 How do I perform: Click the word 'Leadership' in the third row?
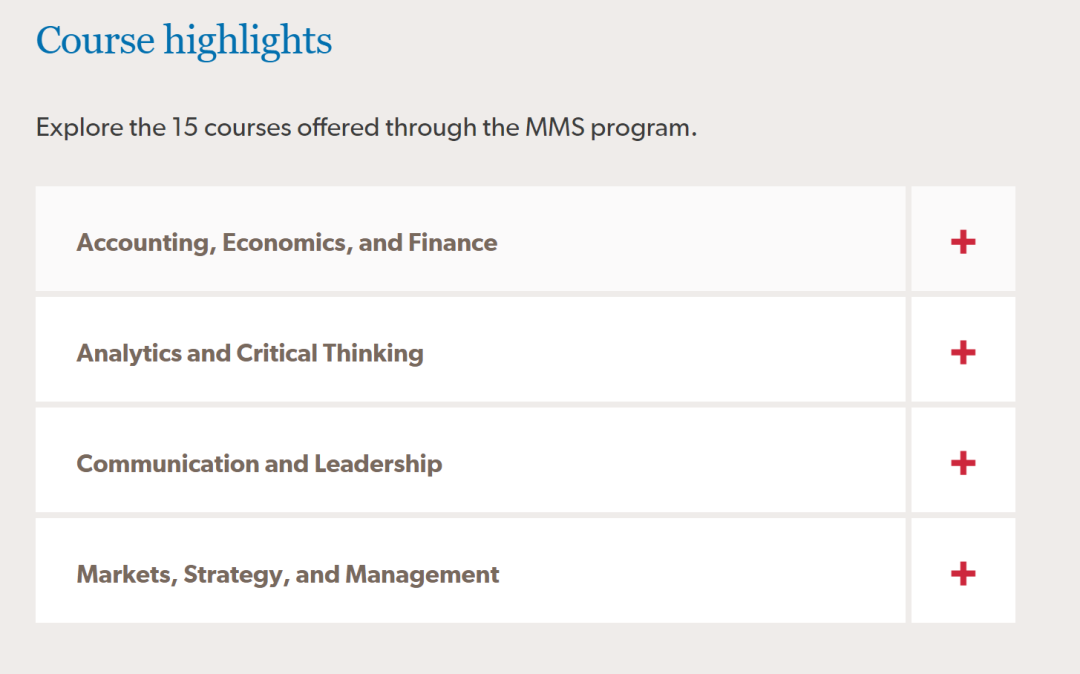(378, 464)
